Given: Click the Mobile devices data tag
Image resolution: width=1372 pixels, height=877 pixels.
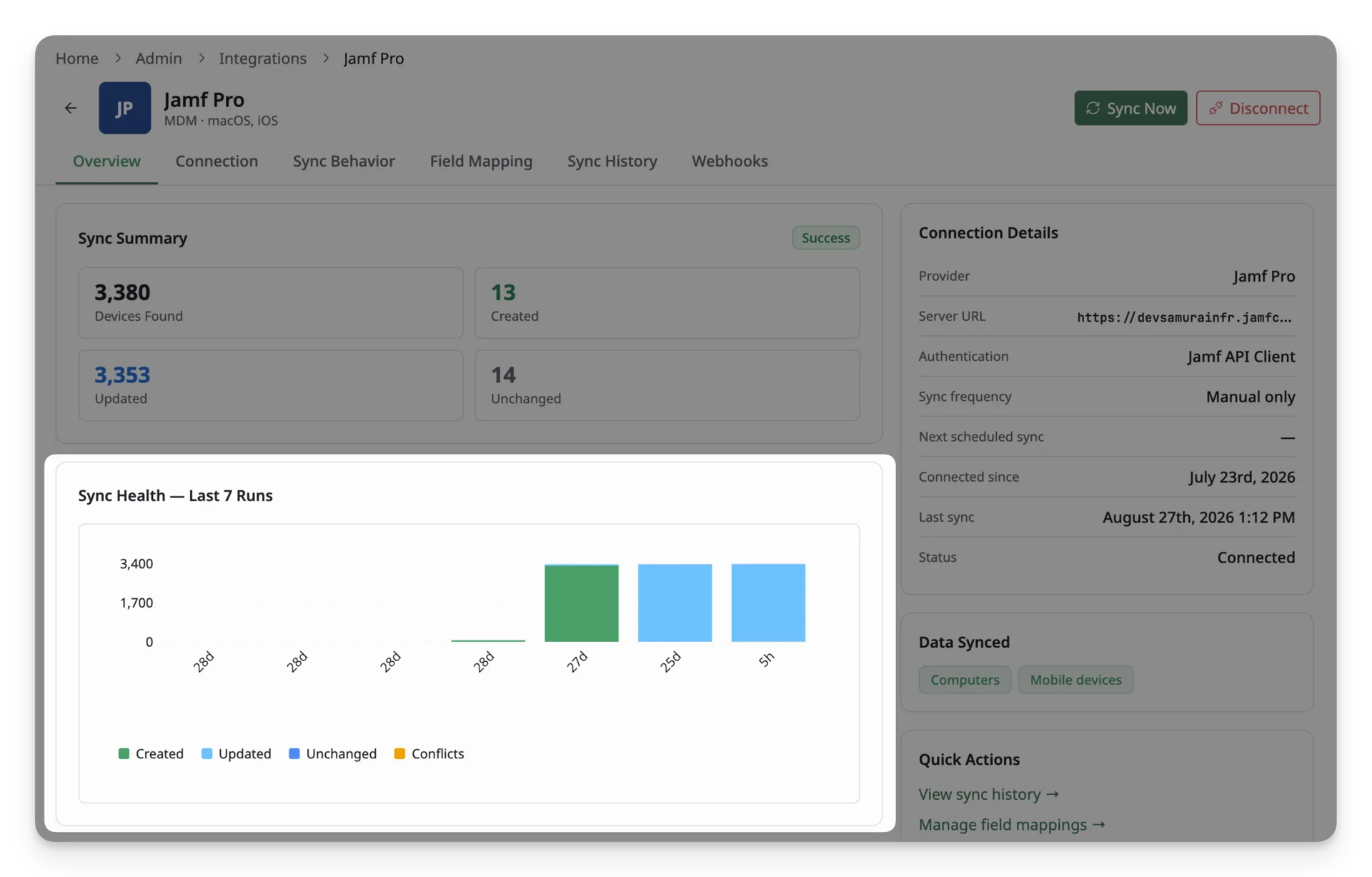Looking at the screenshot, I should (x=1075, y=680).
